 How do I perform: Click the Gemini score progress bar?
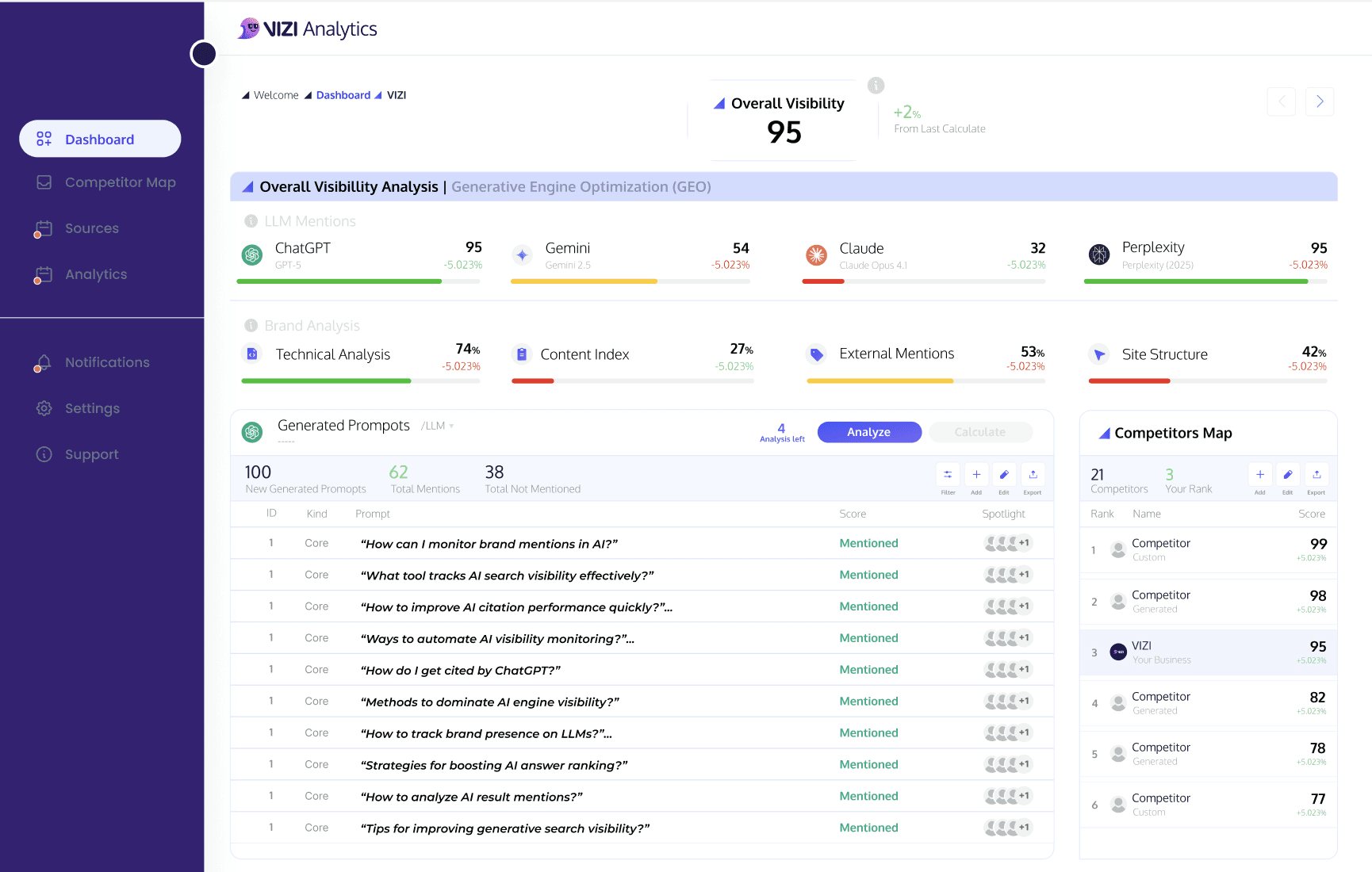(630, 281)
